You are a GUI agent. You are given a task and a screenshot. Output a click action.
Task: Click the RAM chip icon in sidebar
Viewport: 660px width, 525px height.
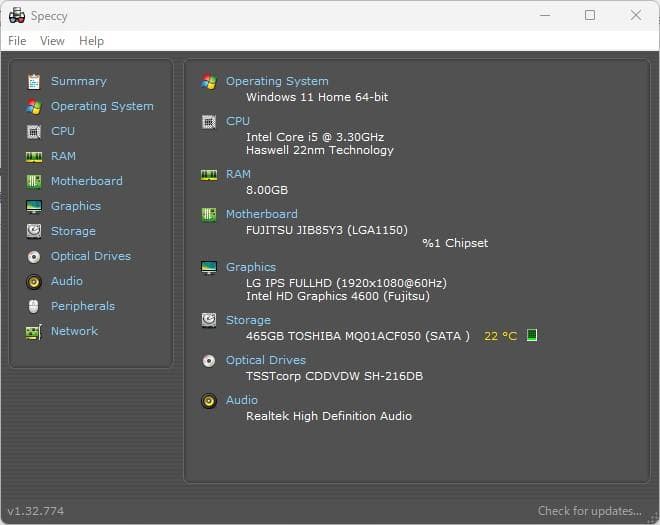34,156
